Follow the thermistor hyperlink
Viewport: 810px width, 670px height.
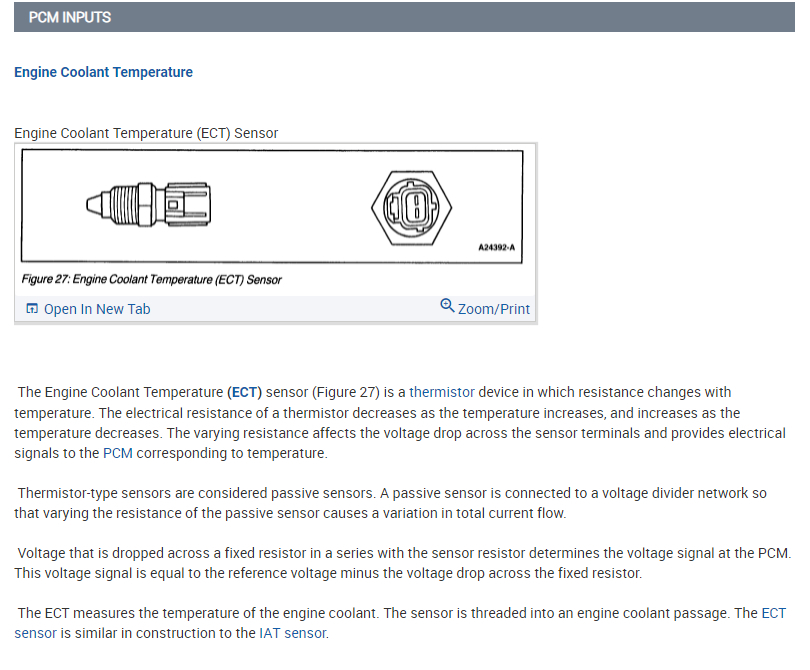[442, 392]
